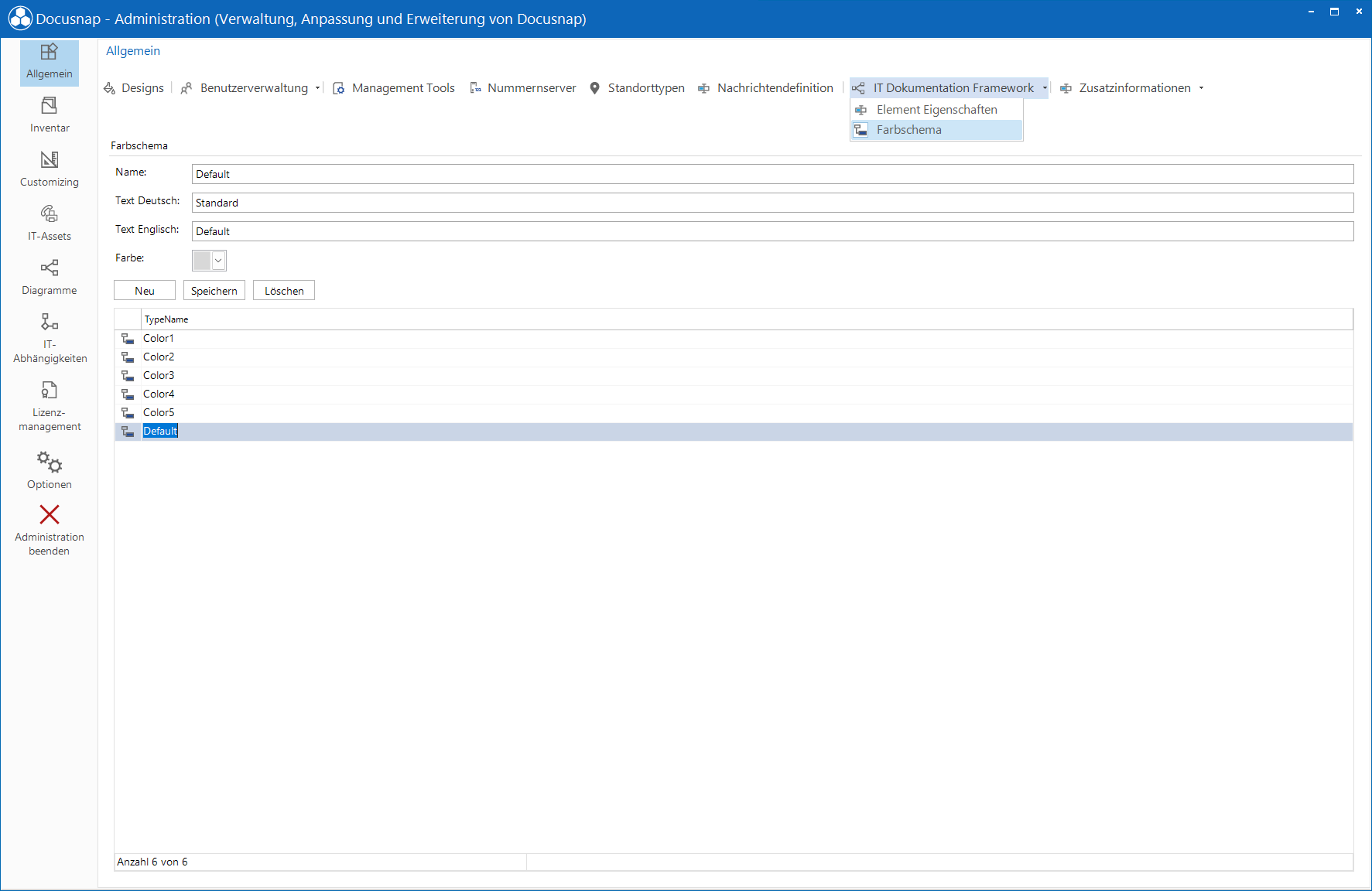Screen dimensions: 1372x891
Task: Select Farbschema menu entry
Action: coord(936,130)
